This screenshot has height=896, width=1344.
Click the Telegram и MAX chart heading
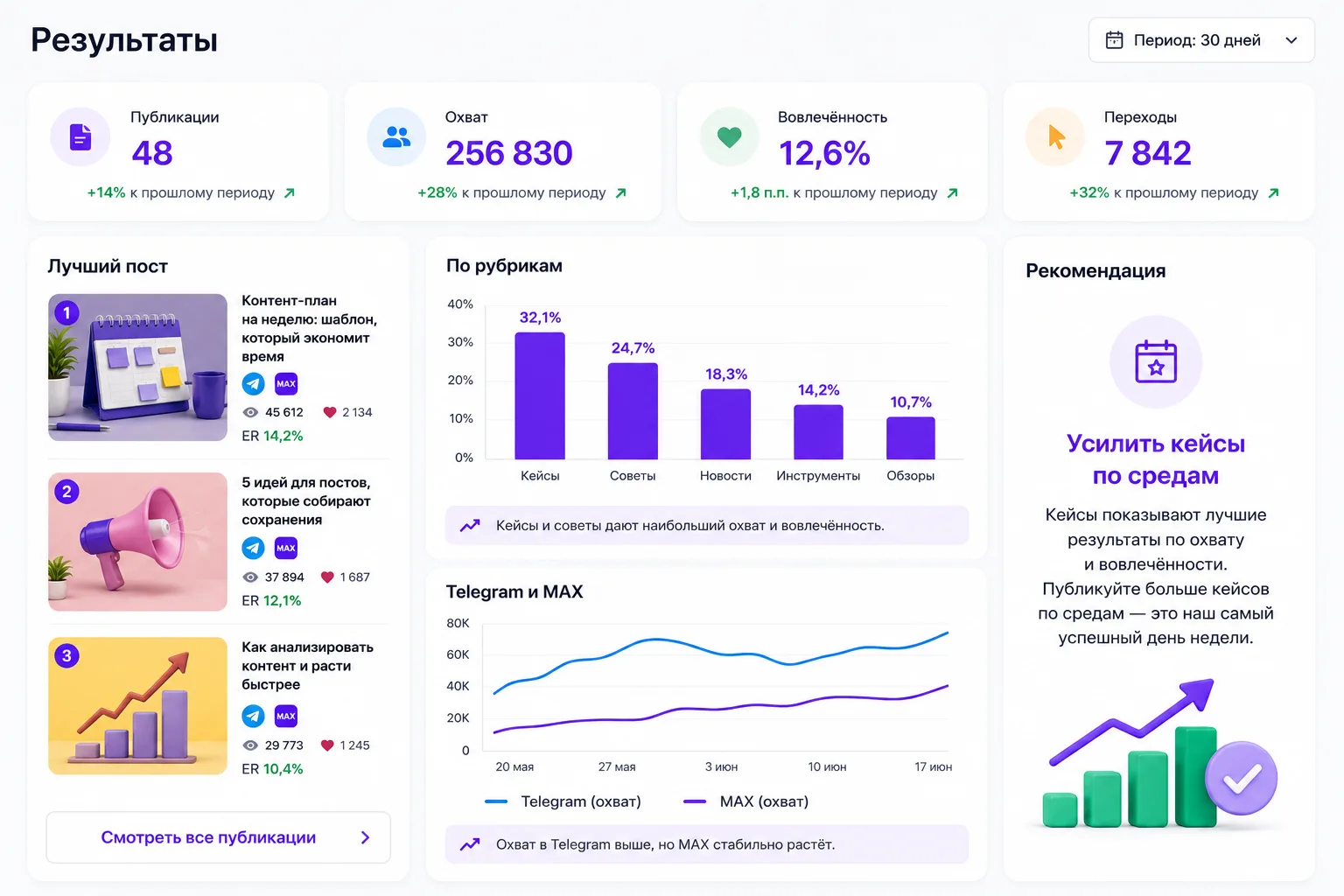pos(514,592)
